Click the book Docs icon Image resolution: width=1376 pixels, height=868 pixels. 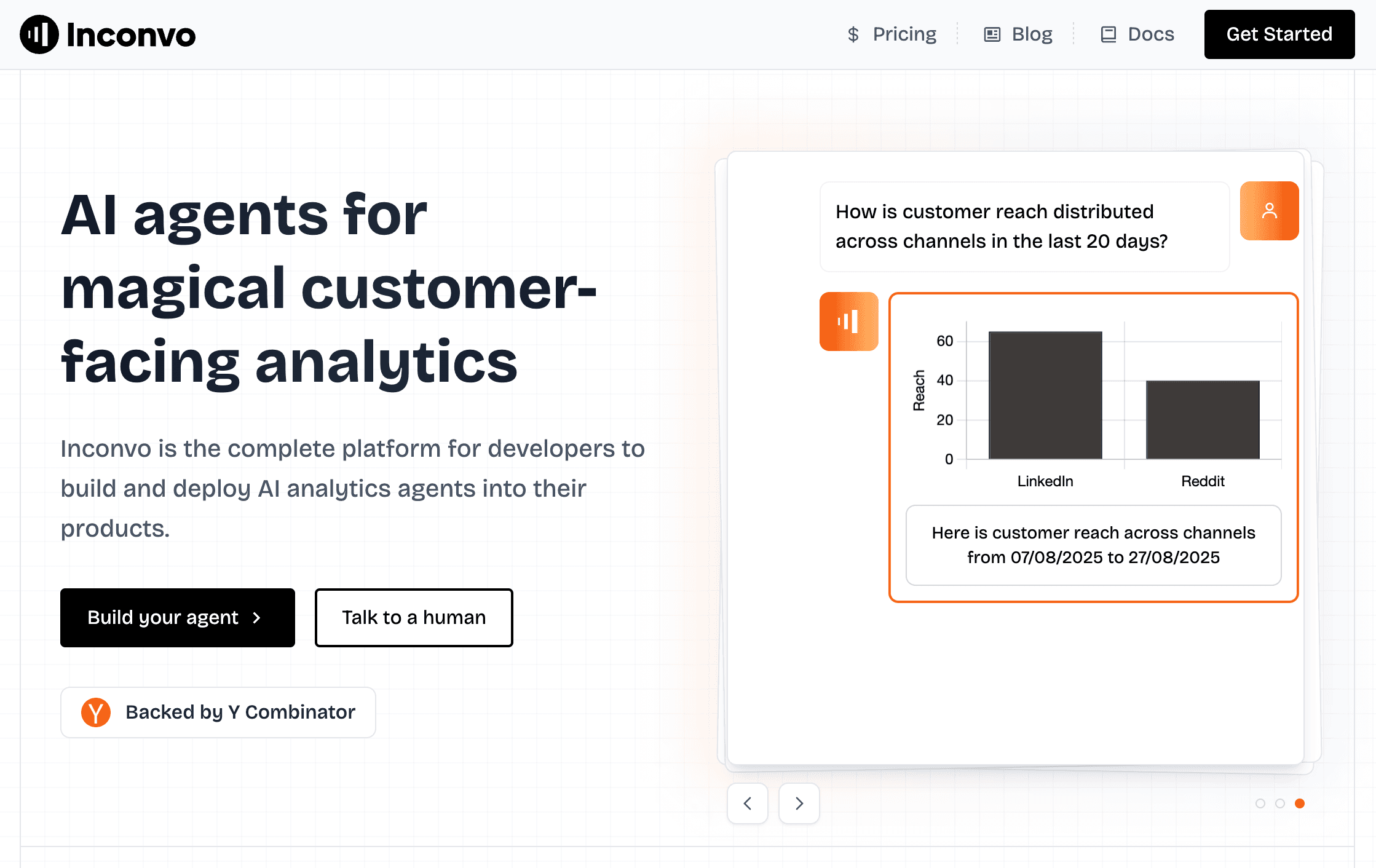[1108, 34]
